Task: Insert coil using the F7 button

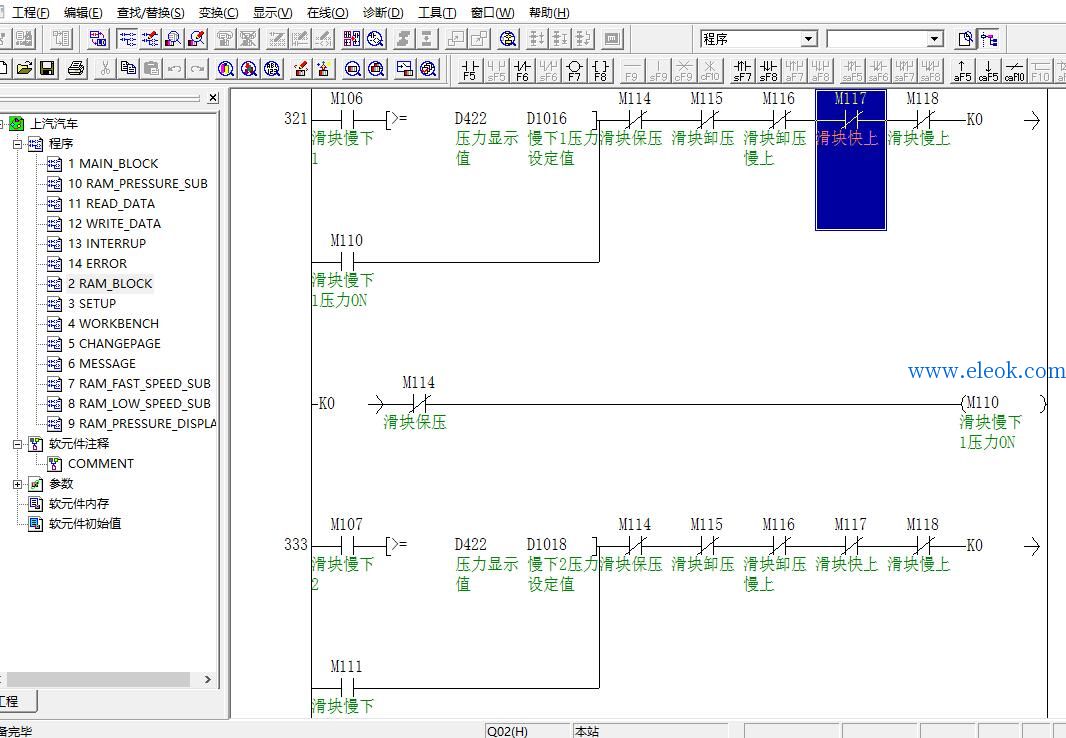Action: pyautogui.click(x=574, y=70)
